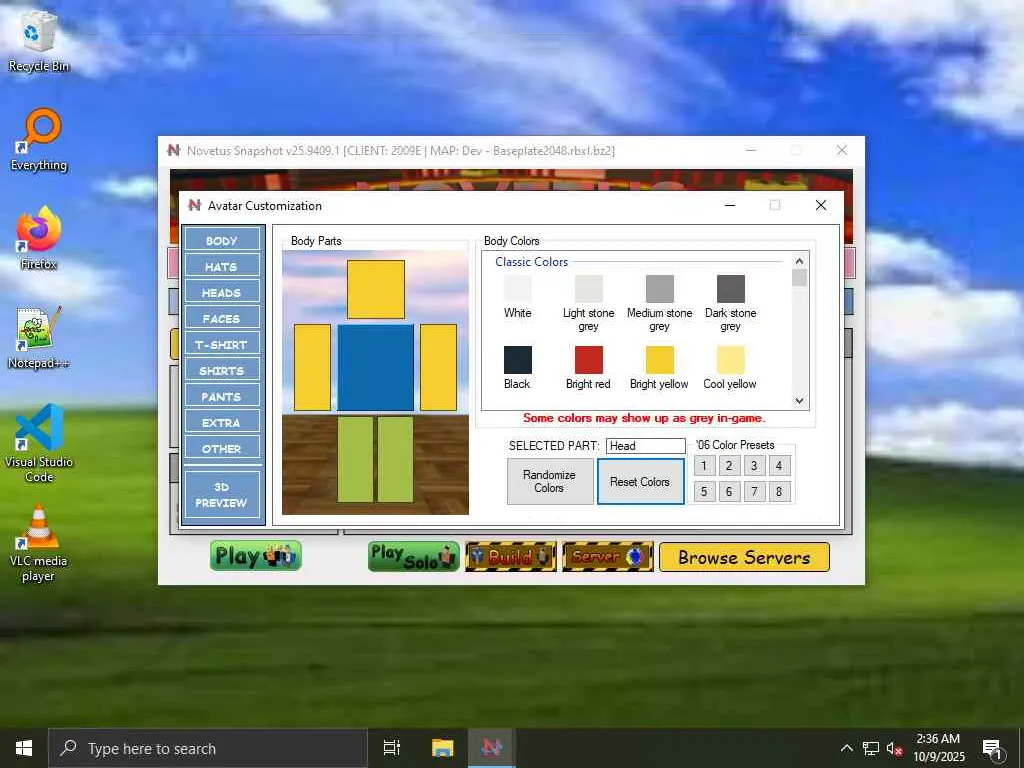1024x768 pixels.
Task: Click the Build button in Novetus
Action: (511, 556)
